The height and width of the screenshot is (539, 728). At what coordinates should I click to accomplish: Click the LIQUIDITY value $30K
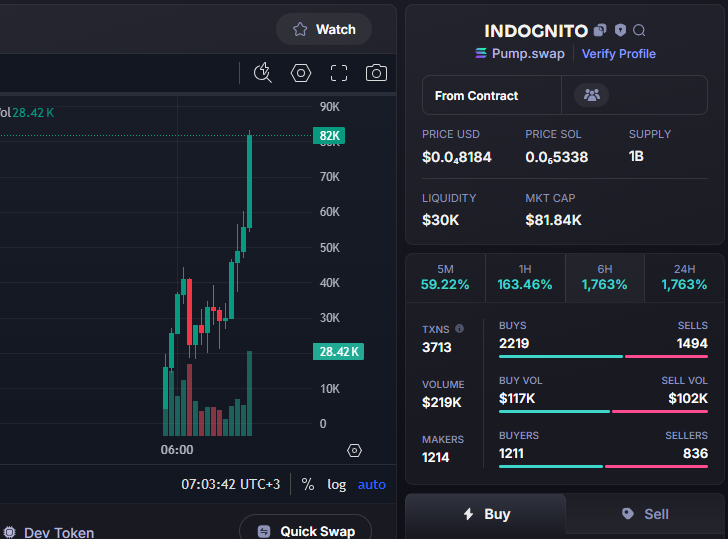440,220
